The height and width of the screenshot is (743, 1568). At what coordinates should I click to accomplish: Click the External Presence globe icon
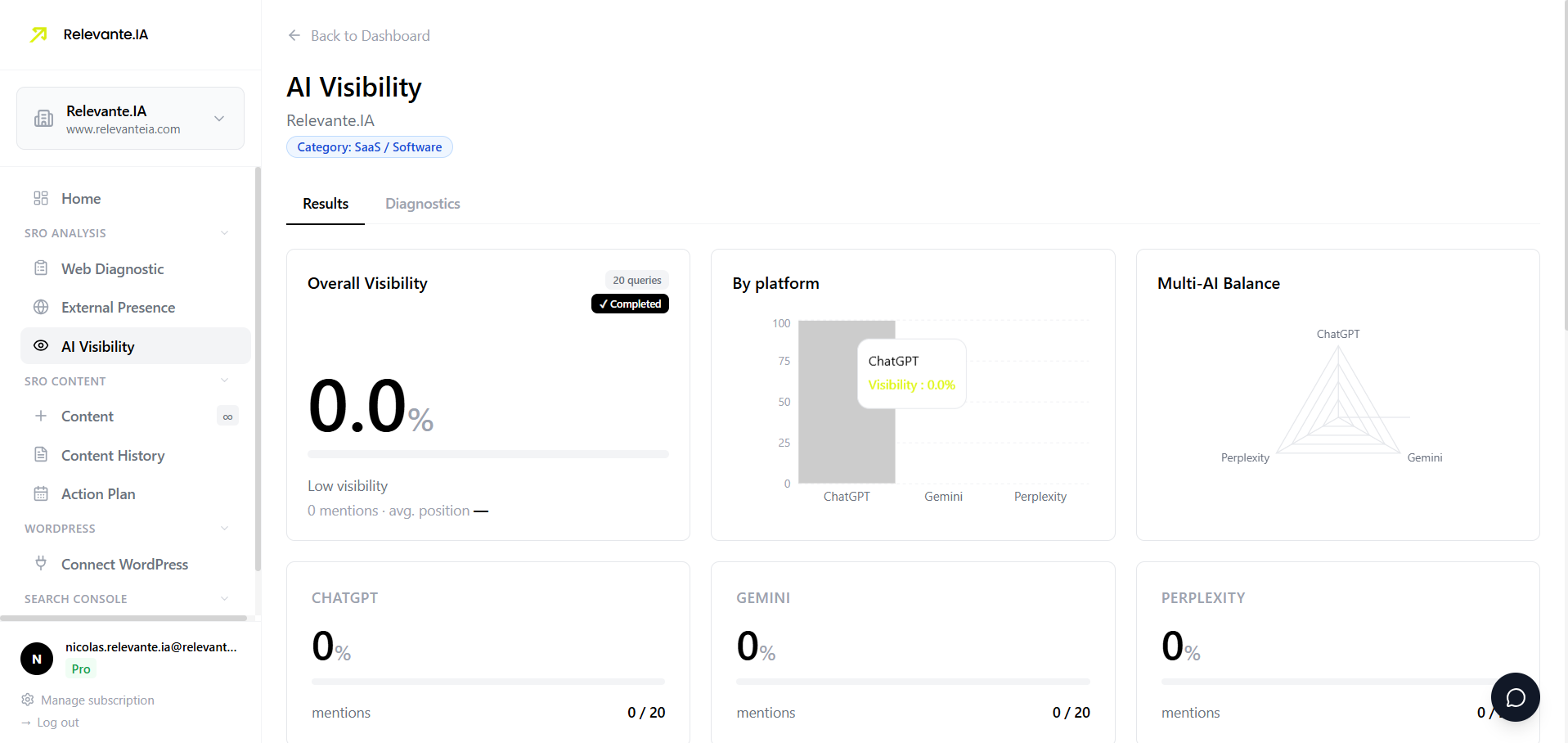point(41,307)
